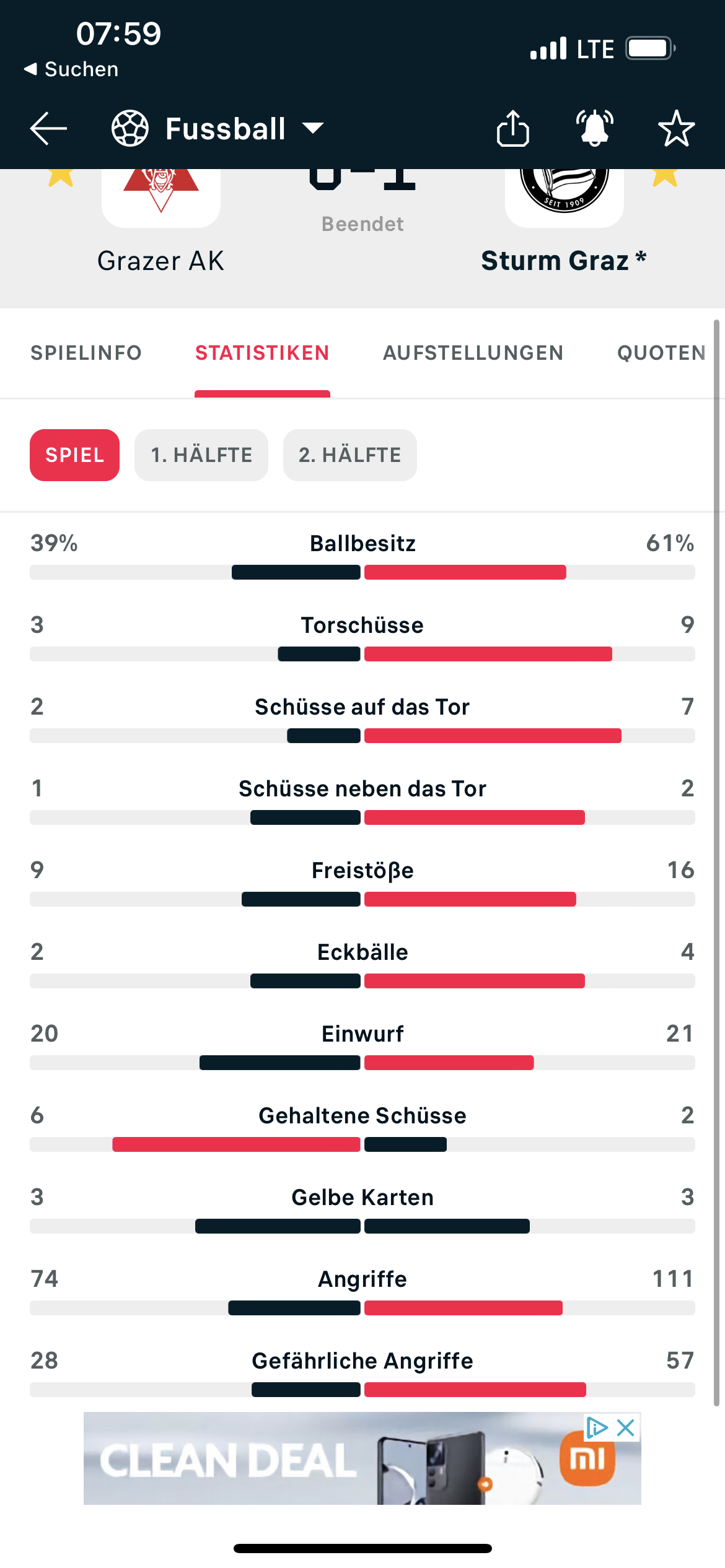
Task: Return to Suchen via status bar
Action: pyautogui.click(x=71, y=69)
